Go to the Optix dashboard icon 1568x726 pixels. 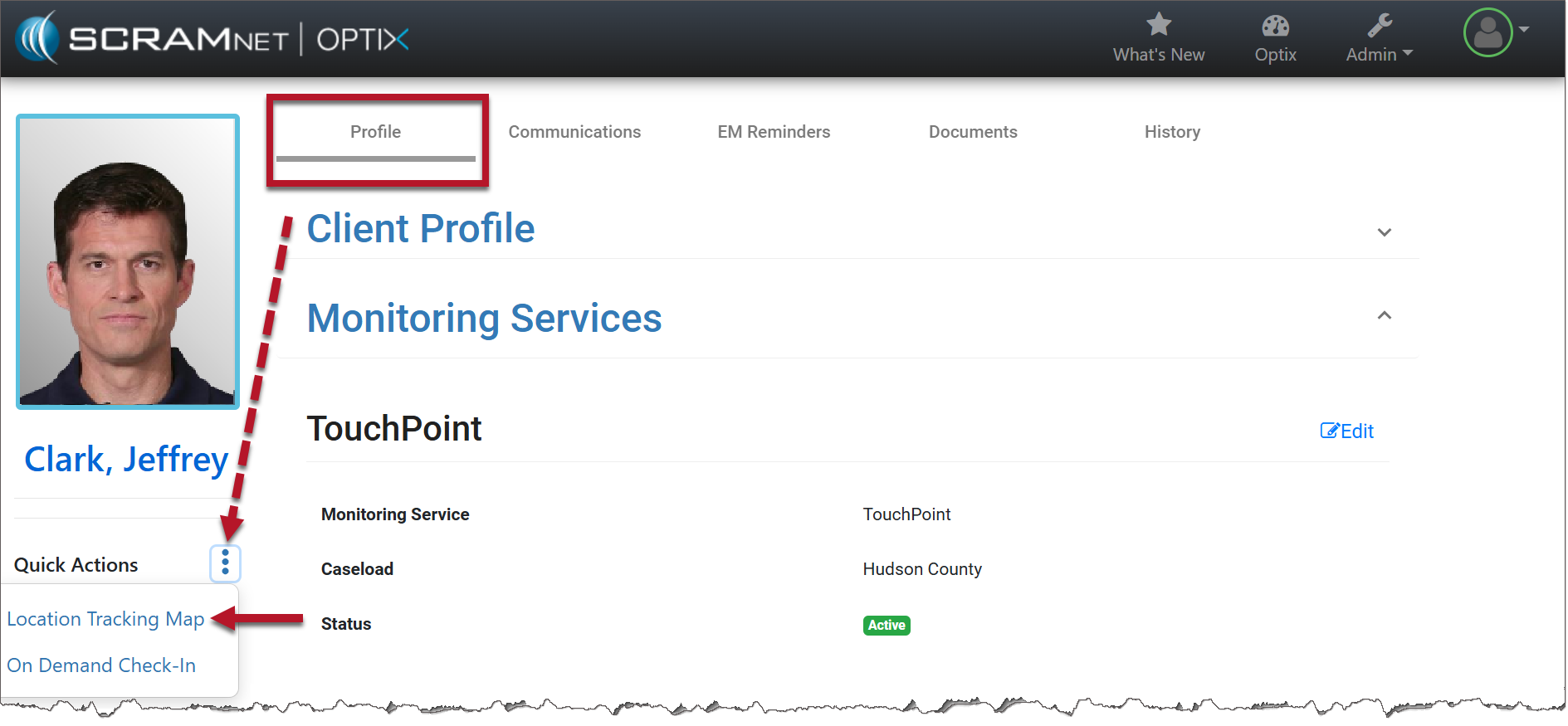tap(1274, 27)
